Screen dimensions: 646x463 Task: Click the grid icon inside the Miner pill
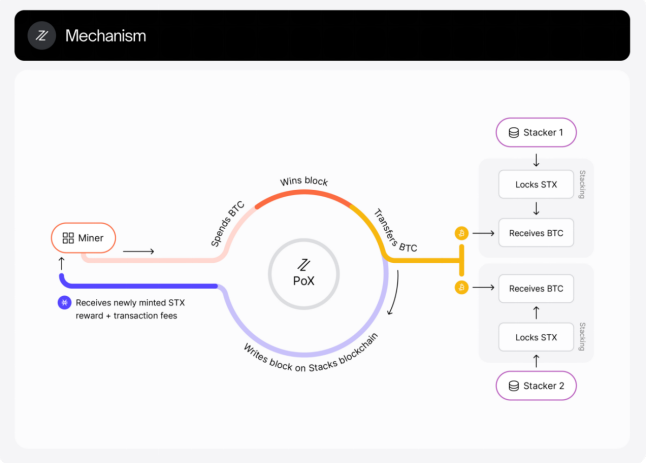pos(68,238)
